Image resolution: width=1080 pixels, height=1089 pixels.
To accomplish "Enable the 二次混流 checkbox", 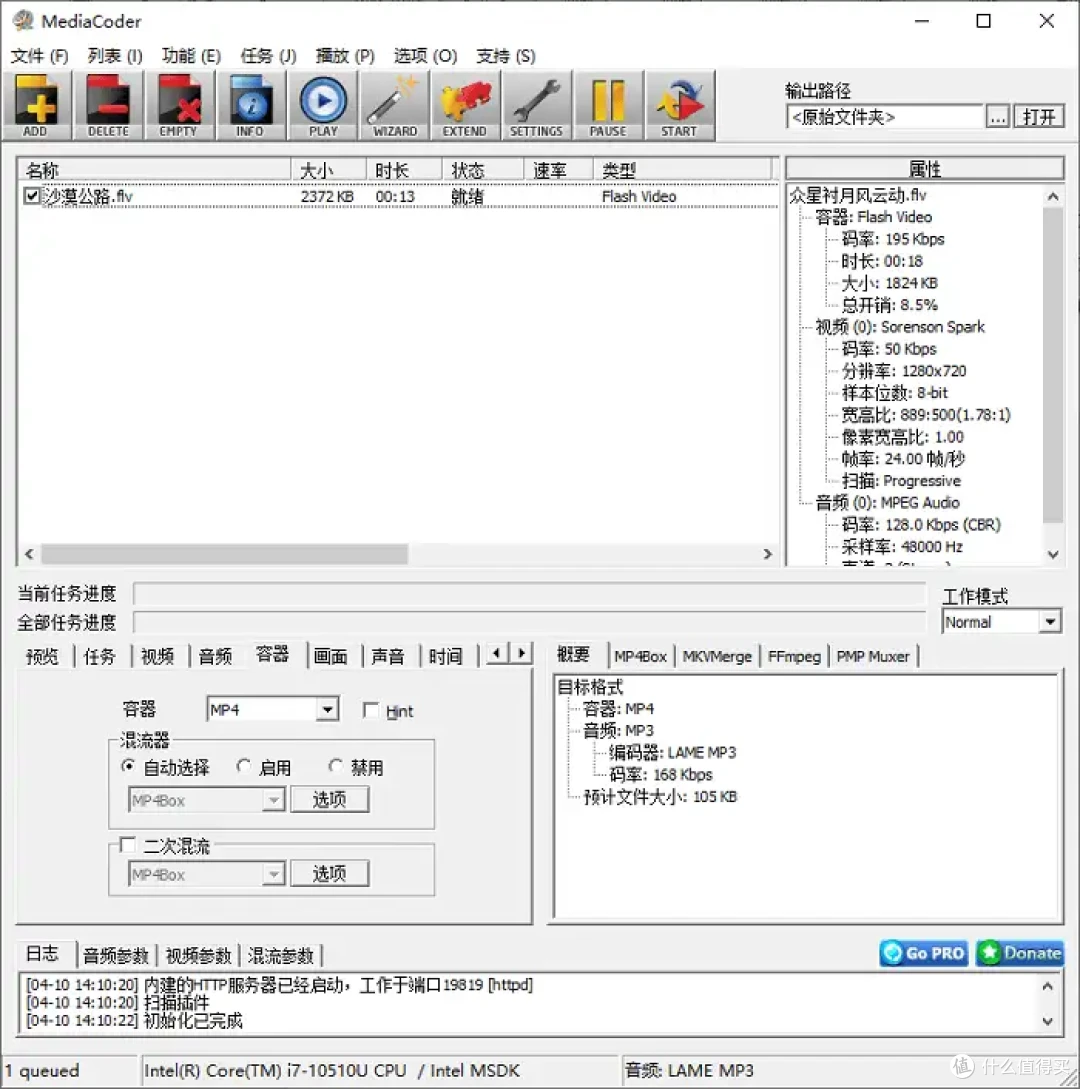I will tap(127, 845).
